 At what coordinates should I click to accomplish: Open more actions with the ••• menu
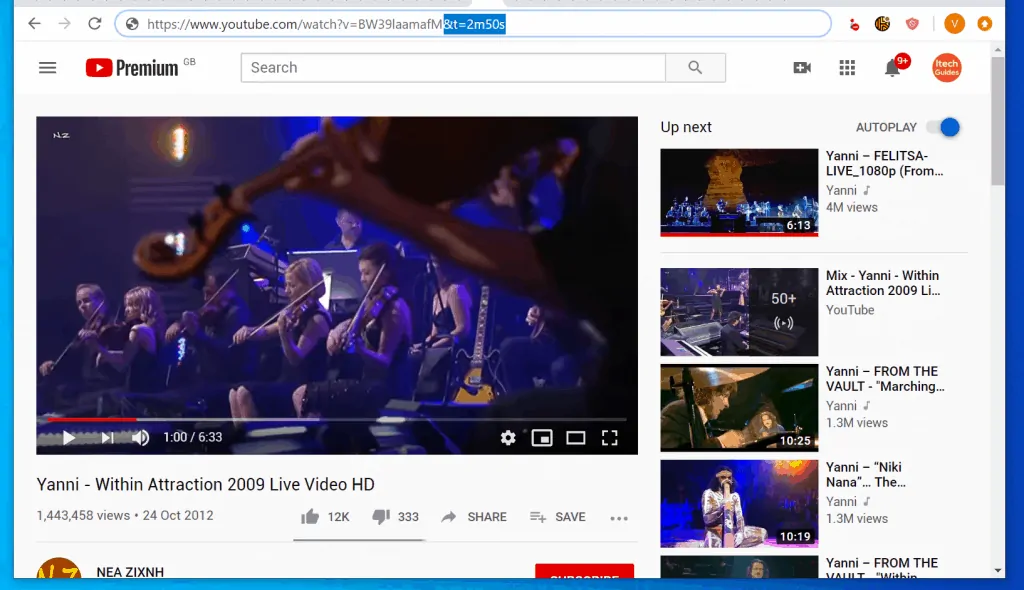[x=619, y=517]
